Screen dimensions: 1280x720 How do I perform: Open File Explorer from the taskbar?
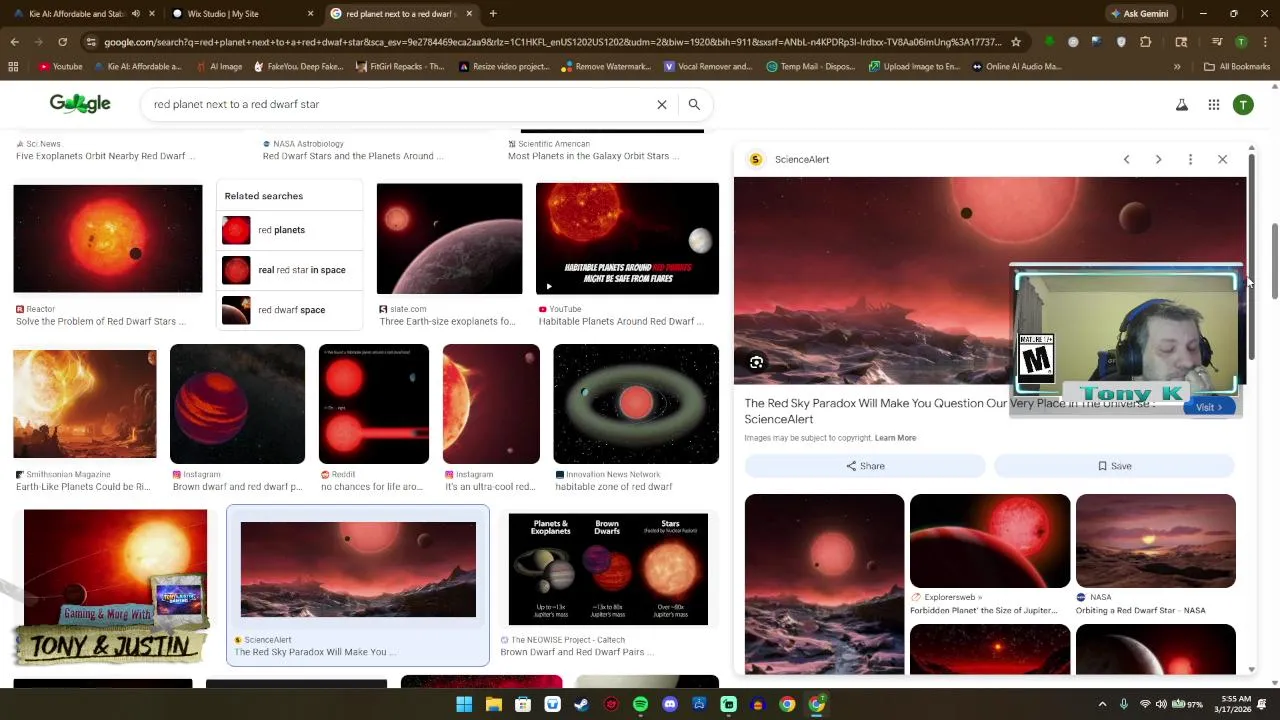[x=493, y=704]
